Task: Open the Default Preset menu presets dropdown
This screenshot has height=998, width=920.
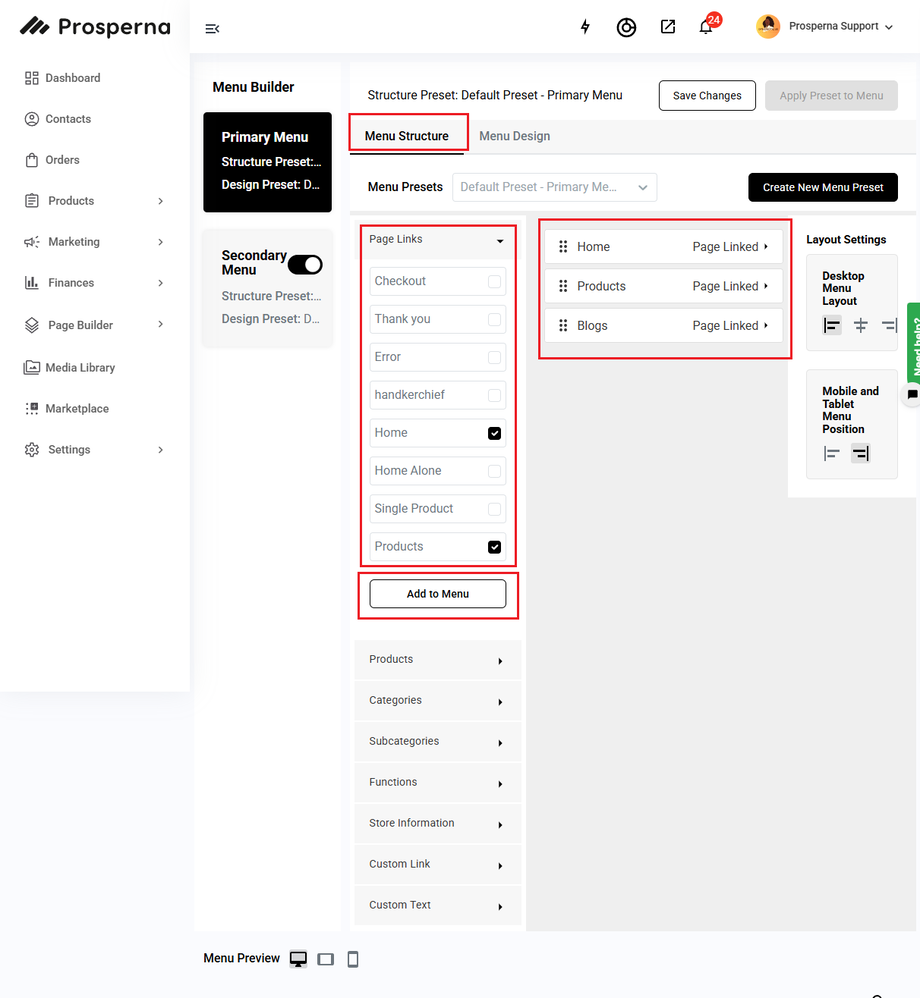Action: pos(554,187)
